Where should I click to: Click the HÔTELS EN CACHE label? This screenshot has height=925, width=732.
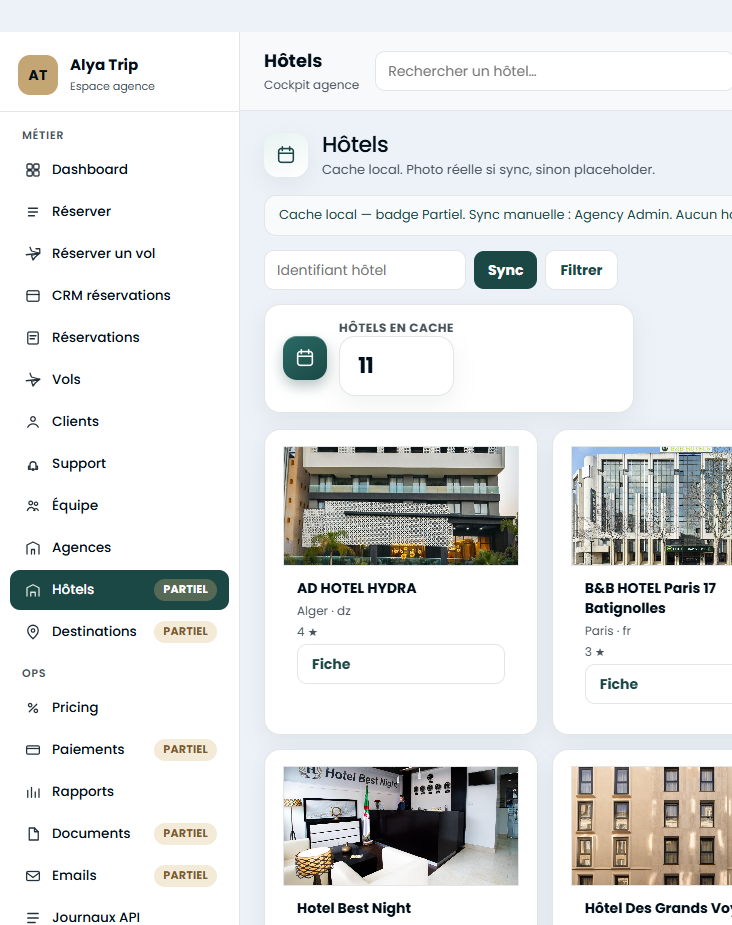coord(396,328)
